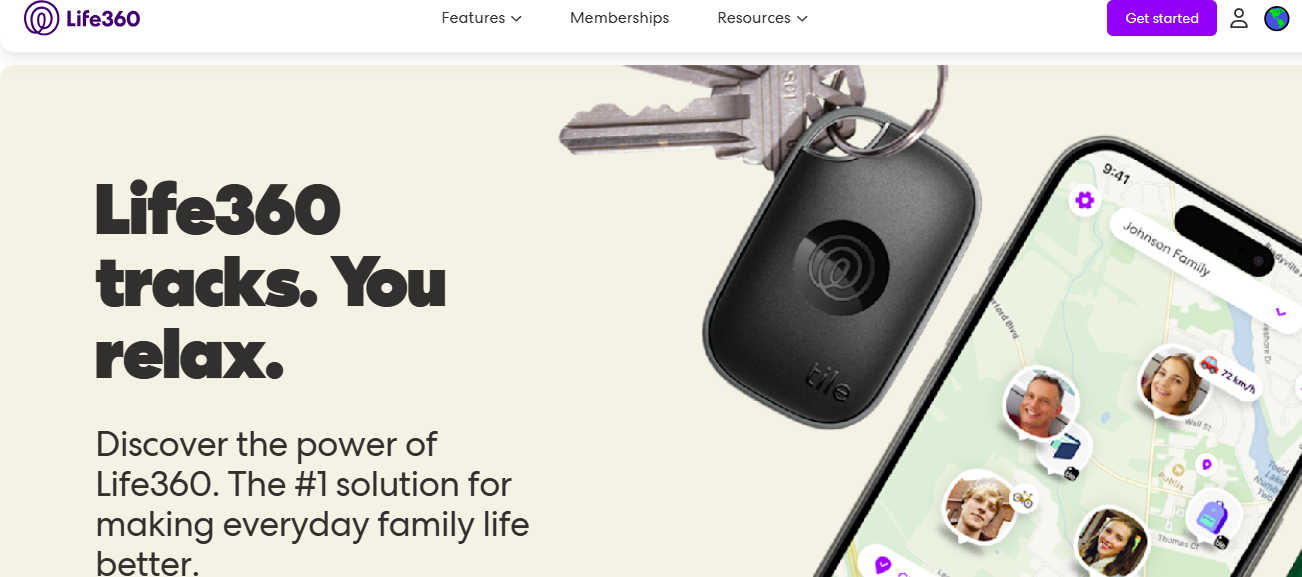
Task: Click the globe language selector icon
Action: click(x=1277, y=18)
